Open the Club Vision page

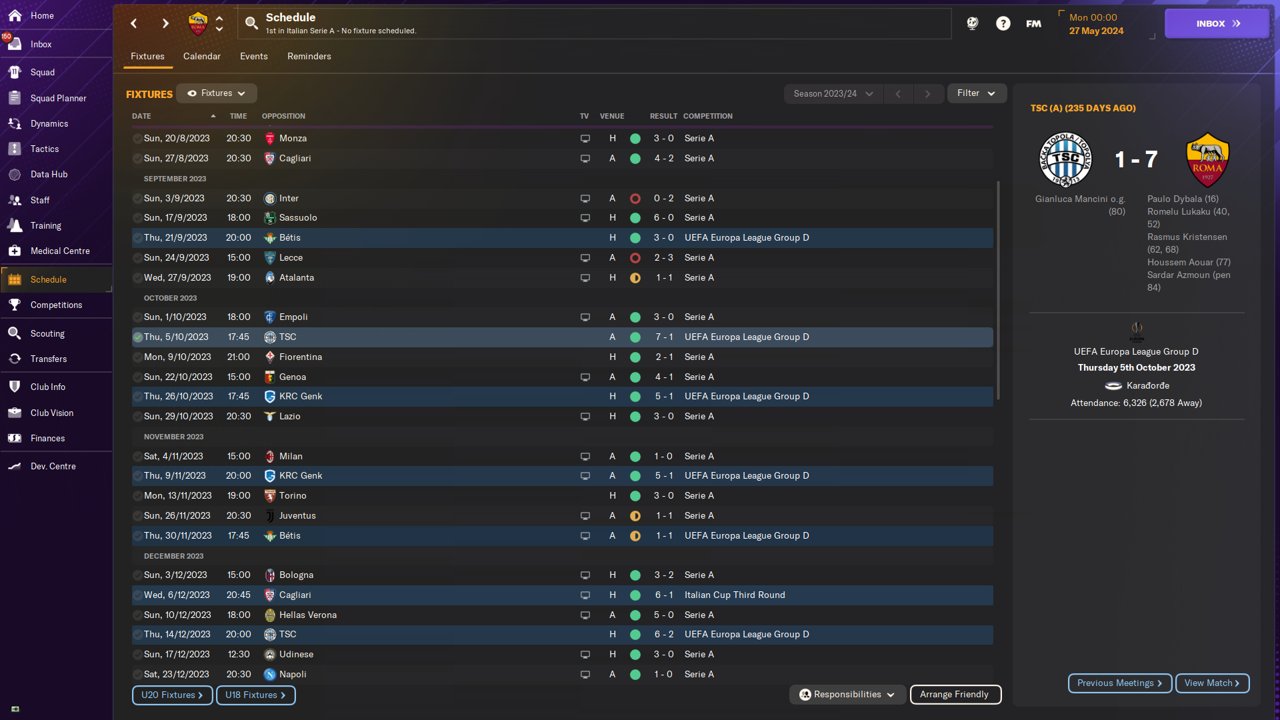[51, 413]
